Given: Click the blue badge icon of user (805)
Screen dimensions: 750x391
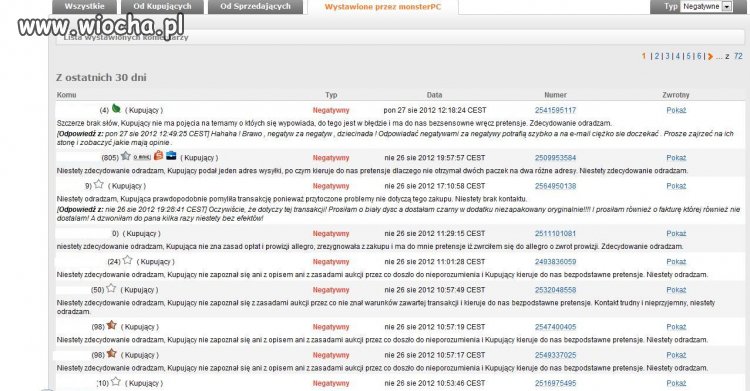Looking at the screenshot, I should coord(171,156).
